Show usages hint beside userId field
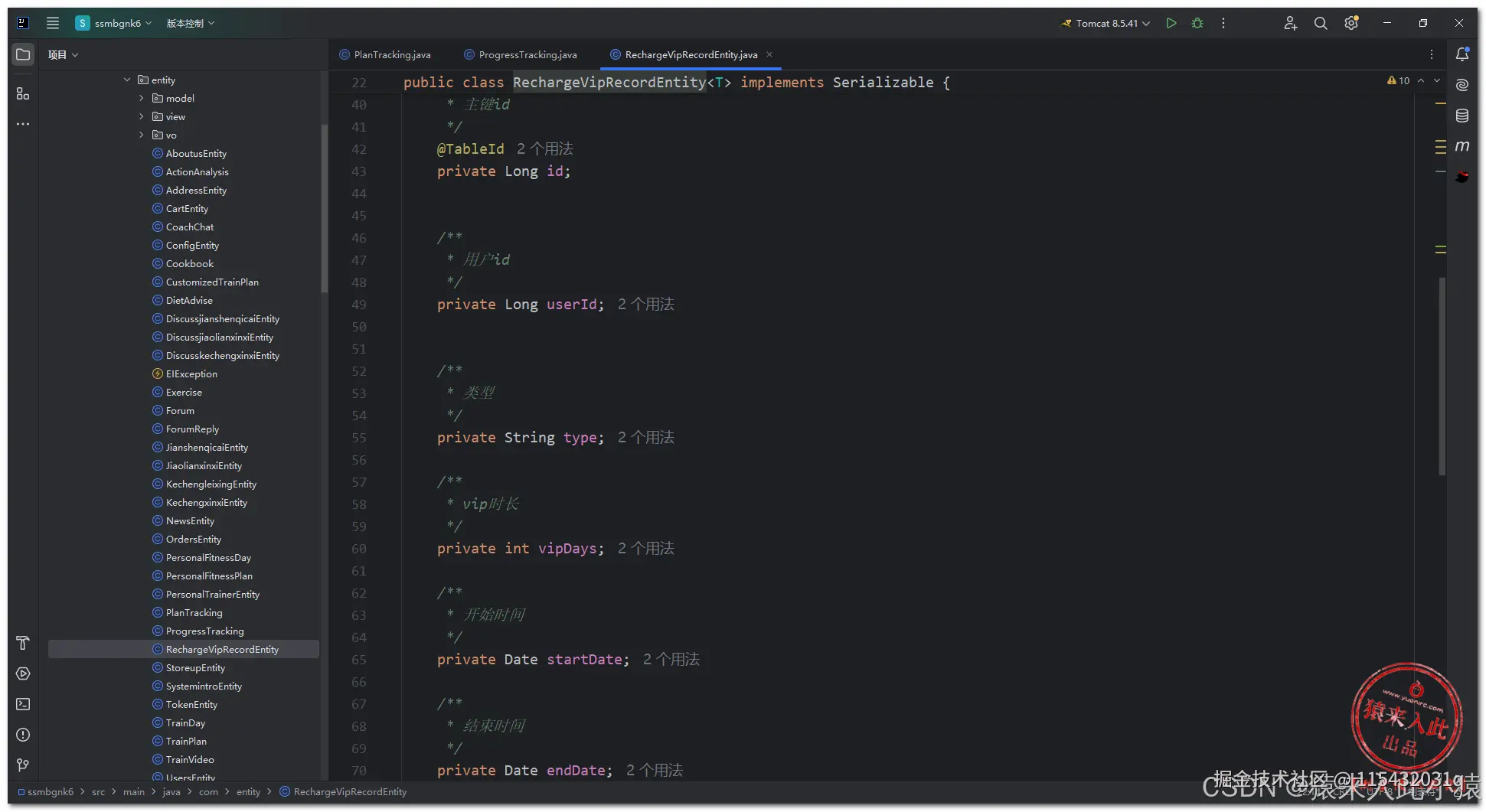 [x=646, y=305]
